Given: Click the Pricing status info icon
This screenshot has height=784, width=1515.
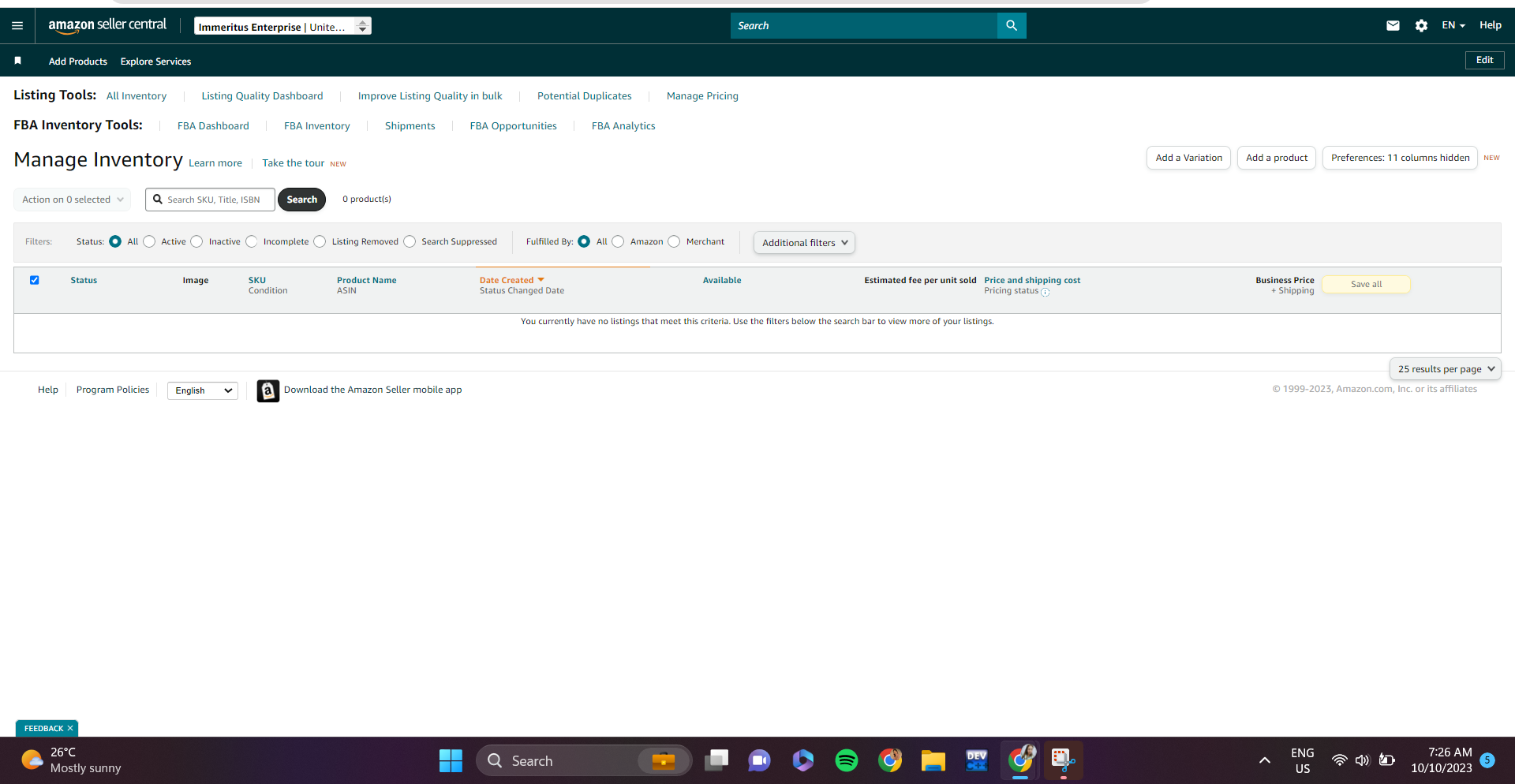Looking at the screenshot, I should pyautogui.click(x=1046, y=292).
